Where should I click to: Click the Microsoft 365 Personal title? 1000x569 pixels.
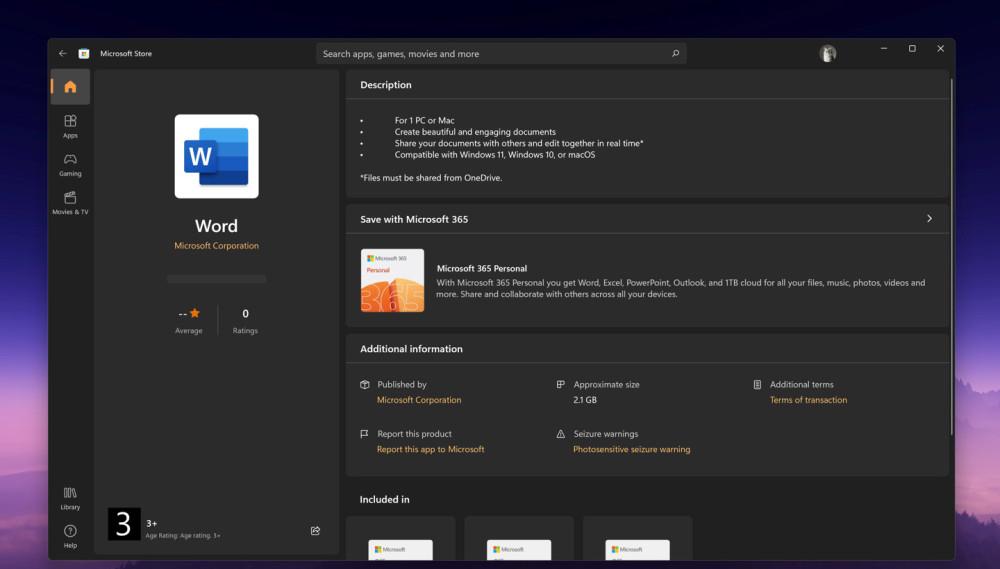click(482, 269)
